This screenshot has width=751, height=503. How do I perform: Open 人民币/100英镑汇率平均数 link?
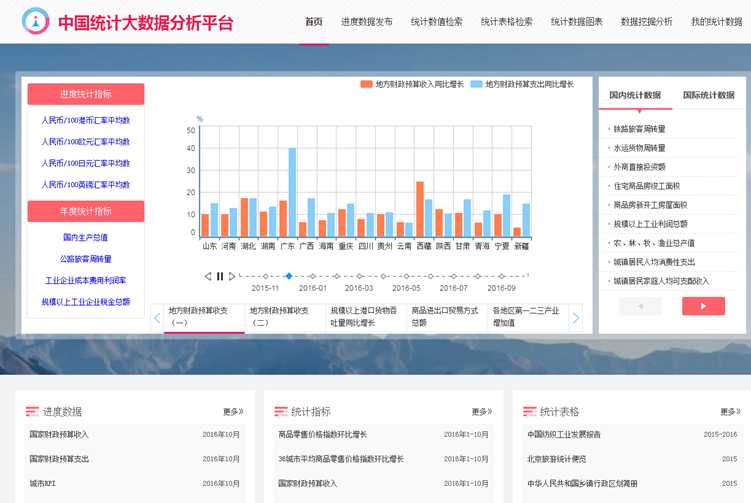(x=86, y=185)
